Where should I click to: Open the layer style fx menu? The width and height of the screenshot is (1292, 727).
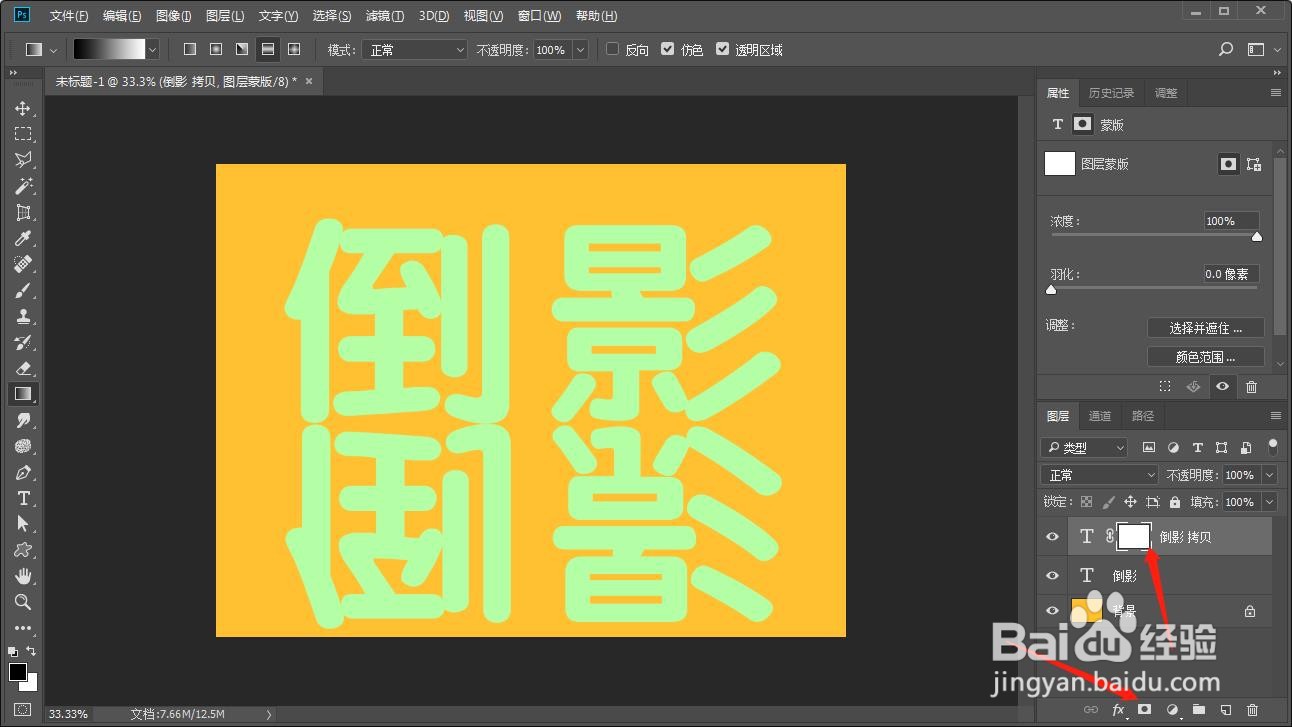click(x=1119, y=709)
